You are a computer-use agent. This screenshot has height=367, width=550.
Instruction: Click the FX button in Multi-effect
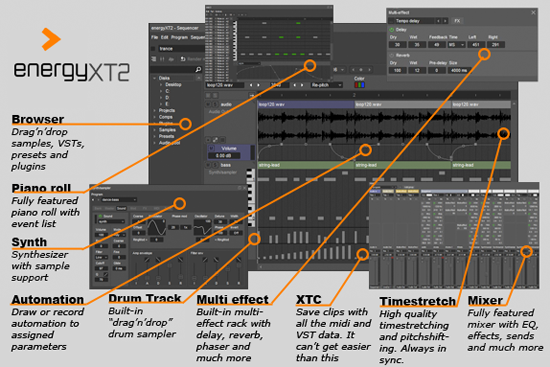pos(457,21)
